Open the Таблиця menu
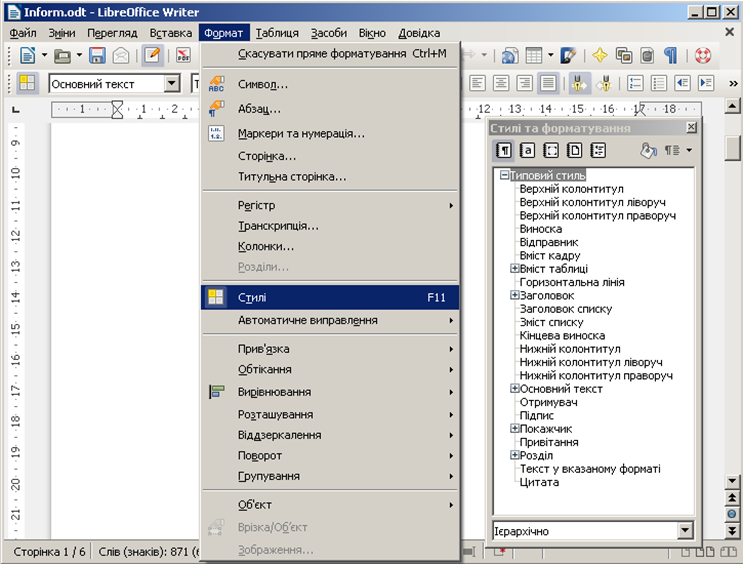The image size is (743, 564). [277, 33]
